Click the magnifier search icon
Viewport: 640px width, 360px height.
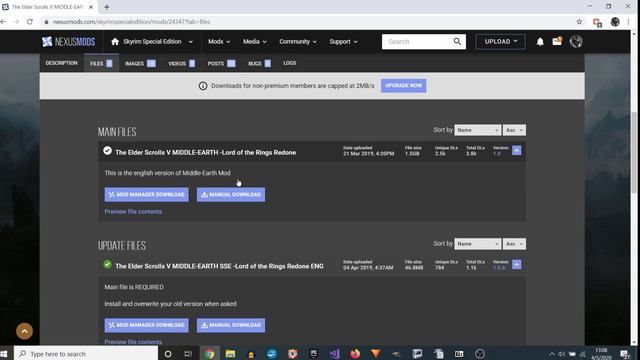(x=457, y=42)
